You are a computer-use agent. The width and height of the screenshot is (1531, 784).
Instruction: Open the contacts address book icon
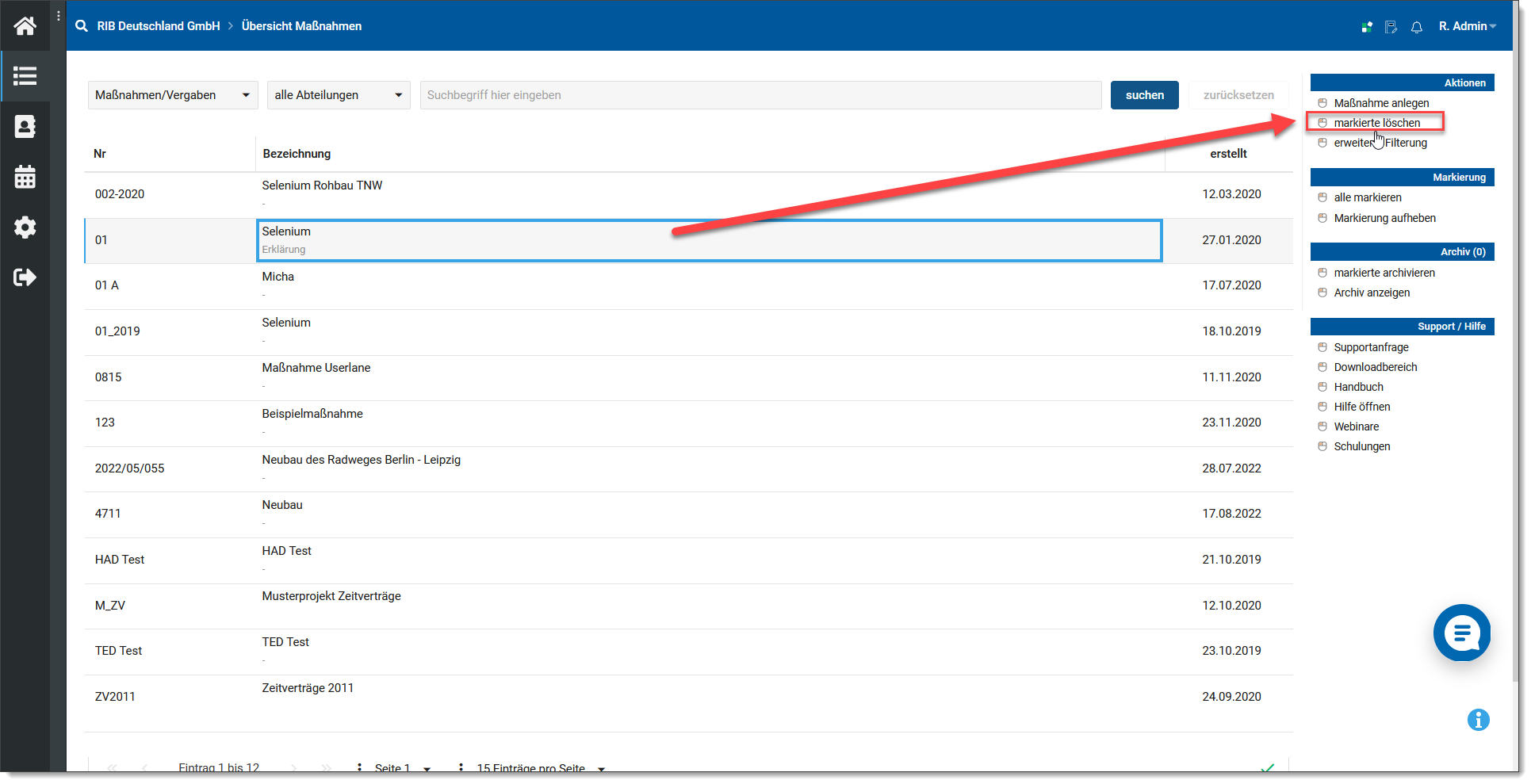tap(25, 127)
